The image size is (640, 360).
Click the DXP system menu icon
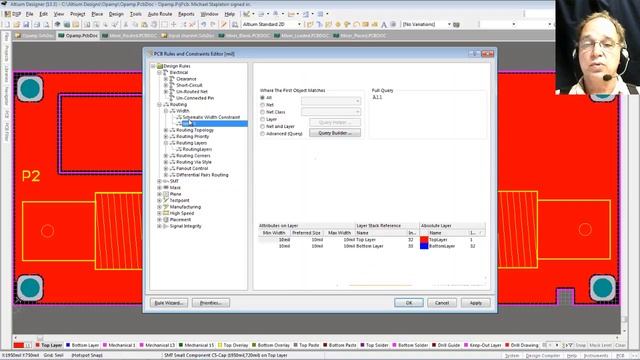tap(13, 14)
